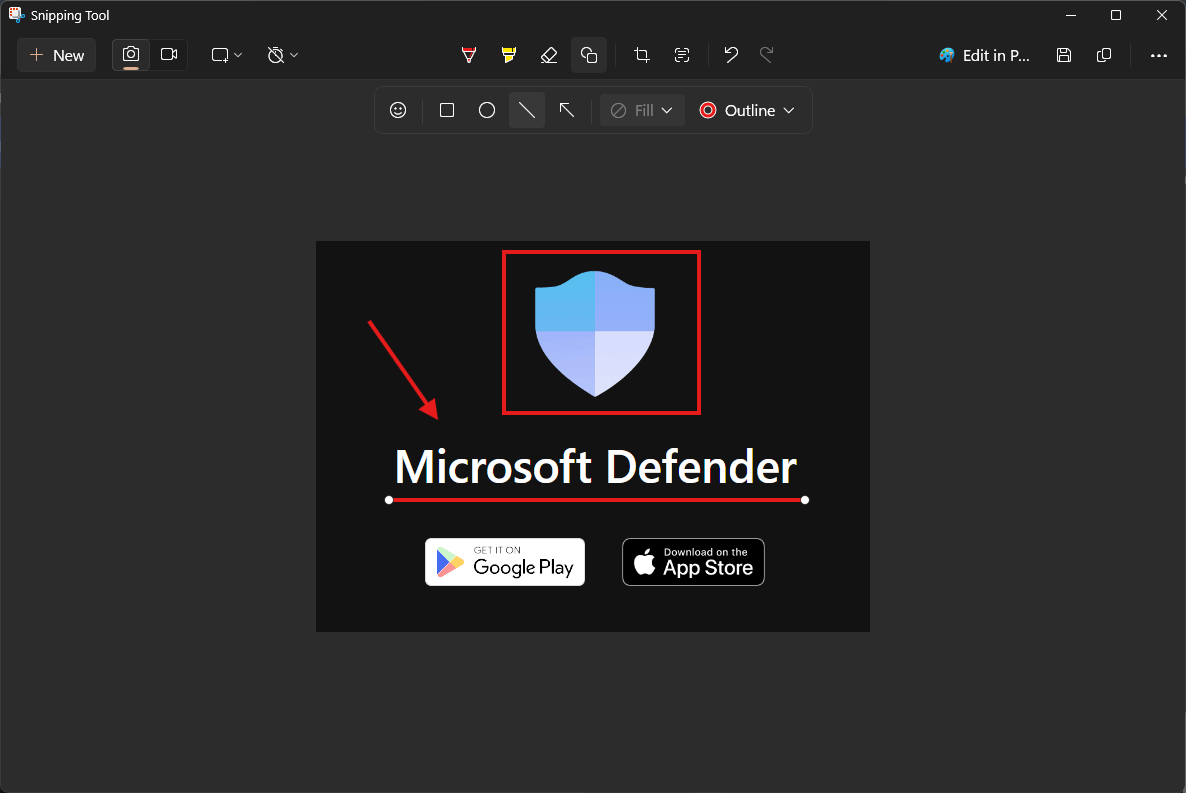Choose the arrow shape
The height and width of the screenshot is (793, 1186).
tap(567, 110)
